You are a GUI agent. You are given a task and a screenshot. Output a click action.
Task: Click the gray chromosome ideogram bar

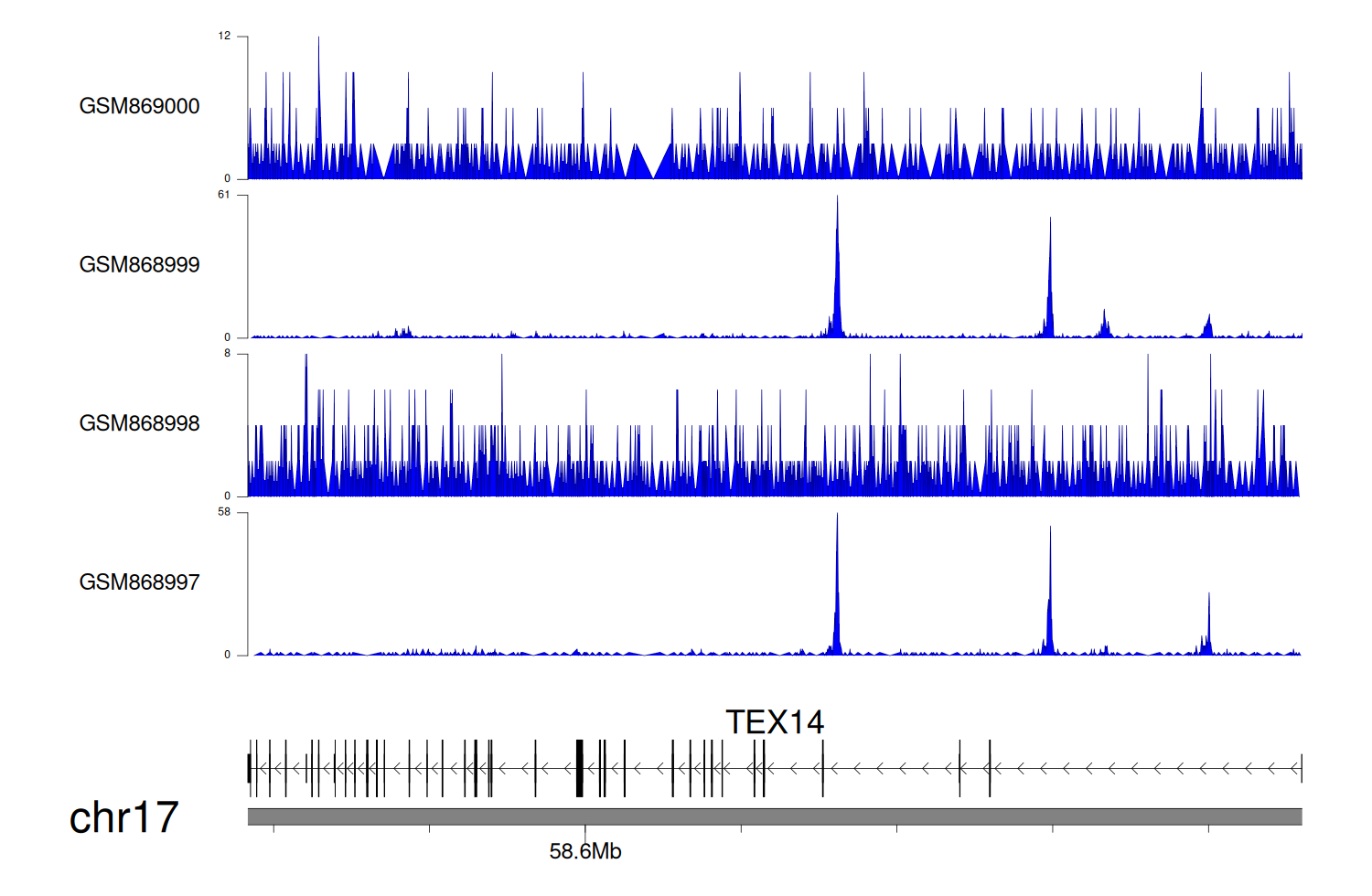pyautogui.click(x=774, y=816)
